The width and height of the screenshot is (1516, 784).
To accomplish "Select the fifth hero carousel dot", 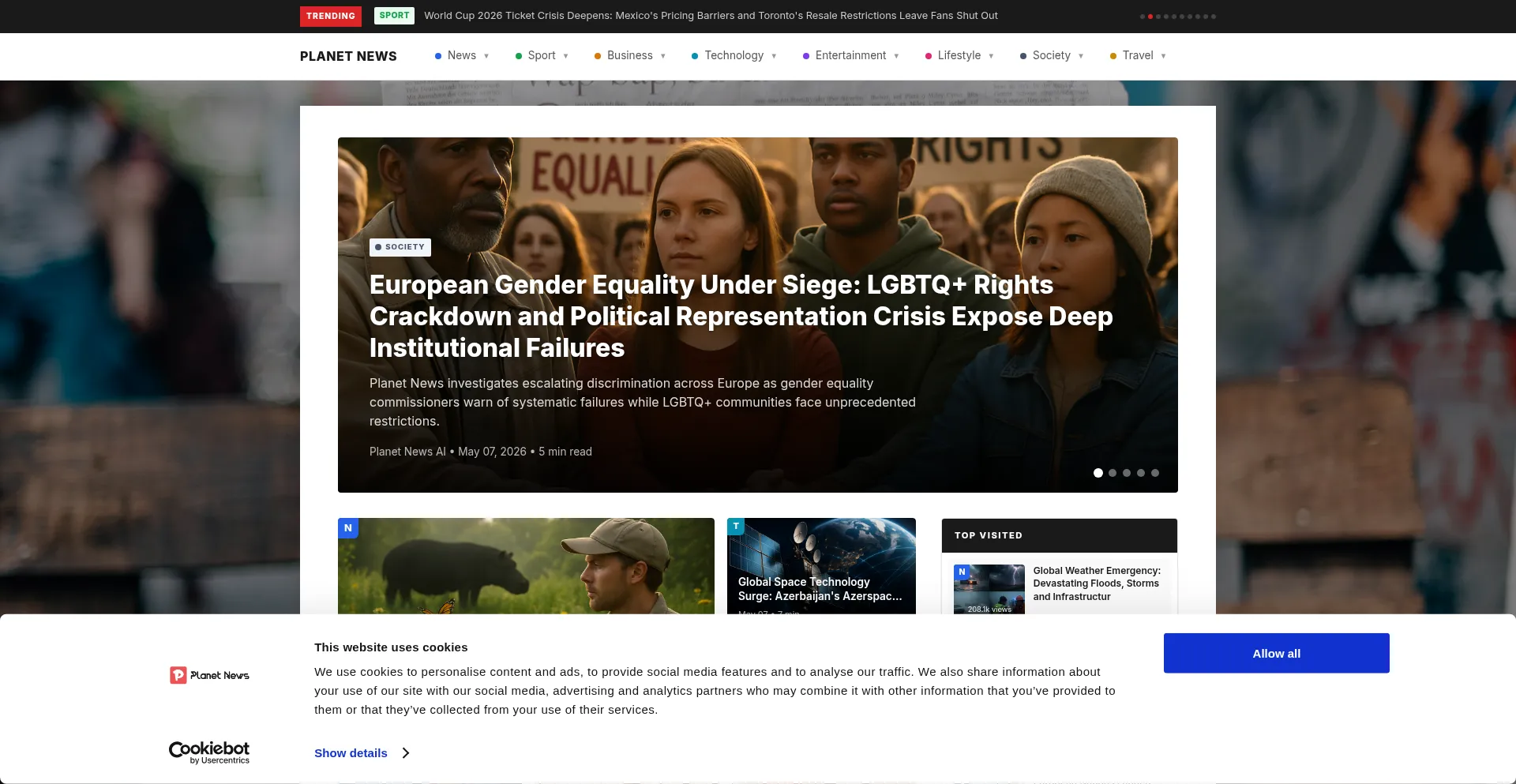I will pyautogui.click(x=1155, y=473).
